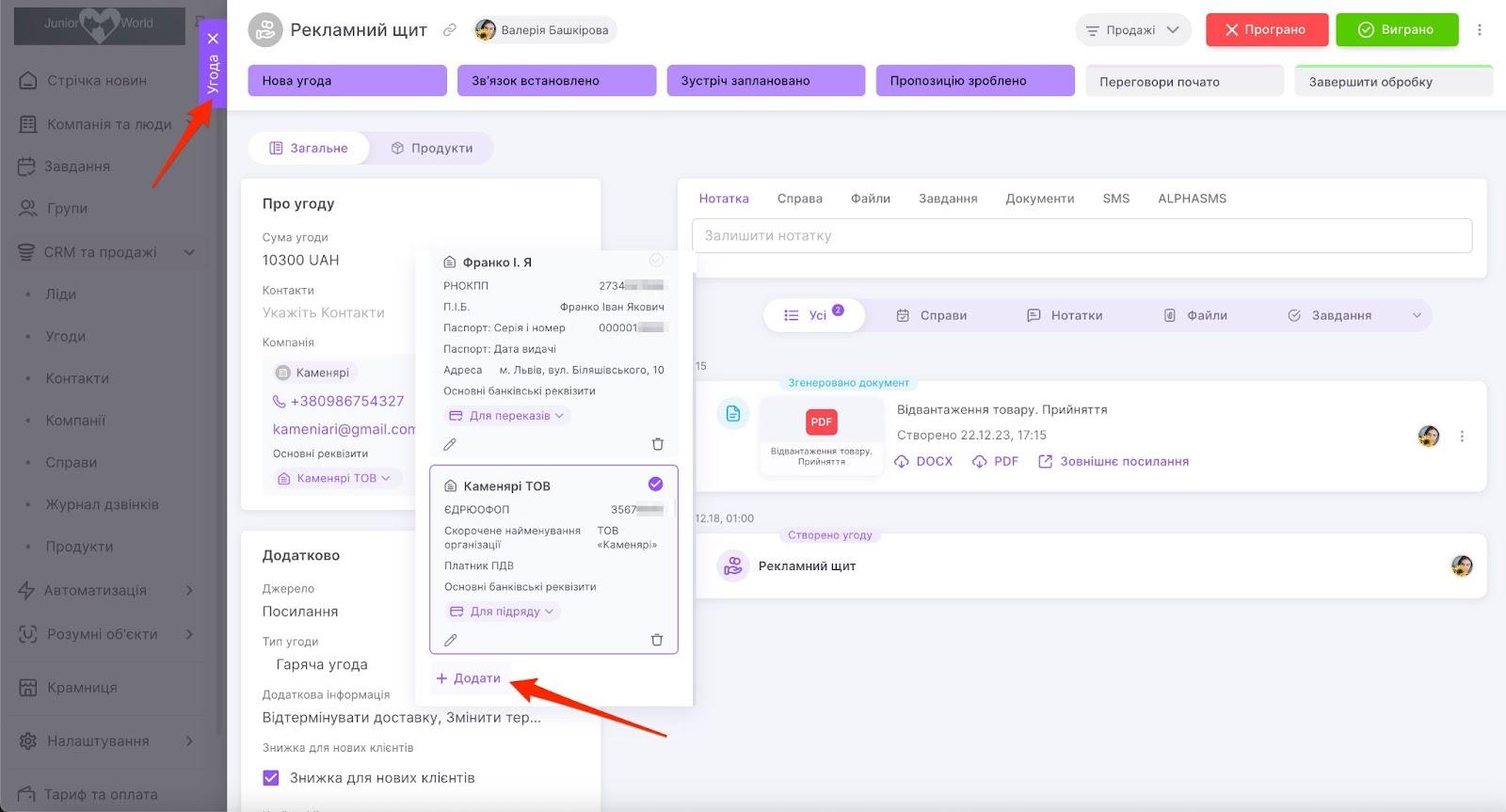Focus the Залишити нотатку input field
Screen dimensions: 1506x812
coord(1081,236)
